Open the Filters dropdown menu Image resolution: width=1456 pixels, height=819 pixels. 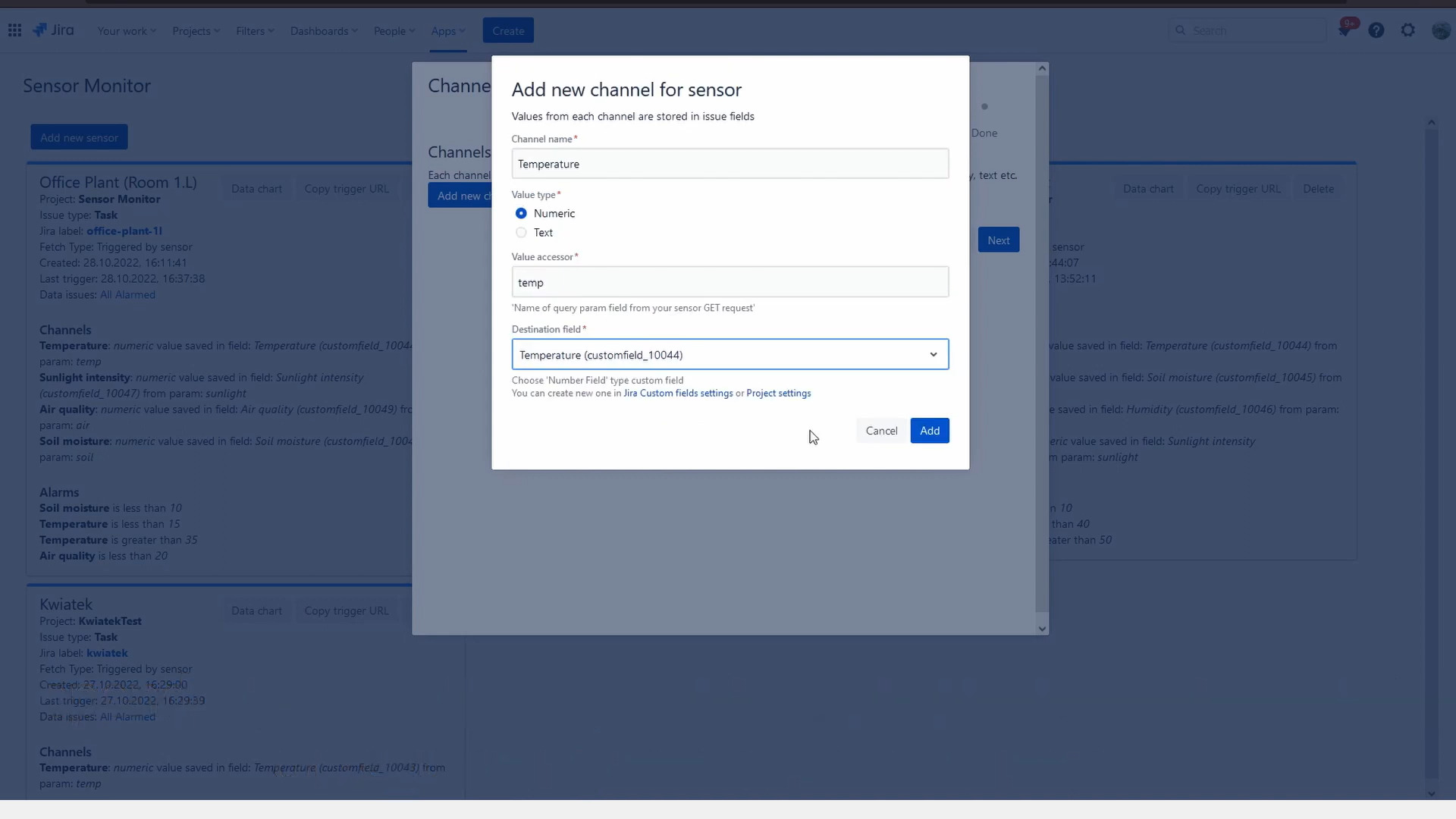(x=254, y=31)
